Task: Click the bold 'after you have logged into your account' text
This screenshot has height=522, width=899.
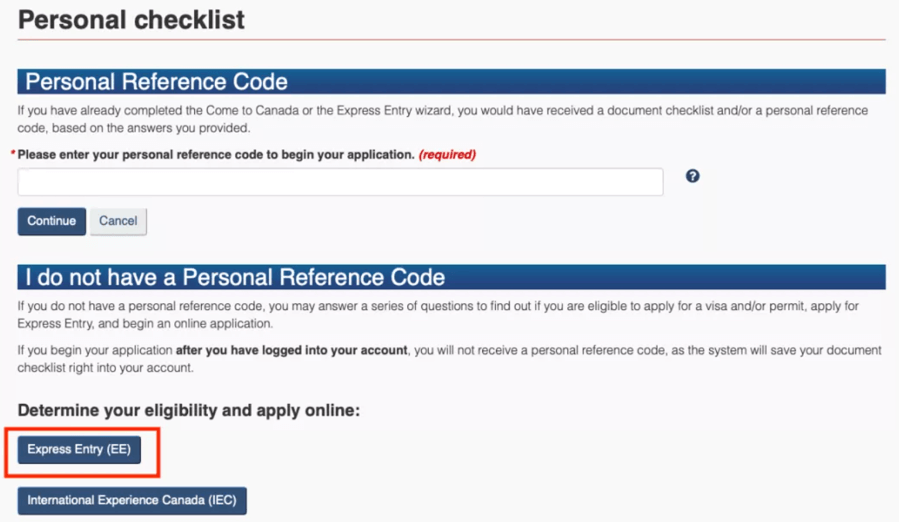Action: pos(291,350)
